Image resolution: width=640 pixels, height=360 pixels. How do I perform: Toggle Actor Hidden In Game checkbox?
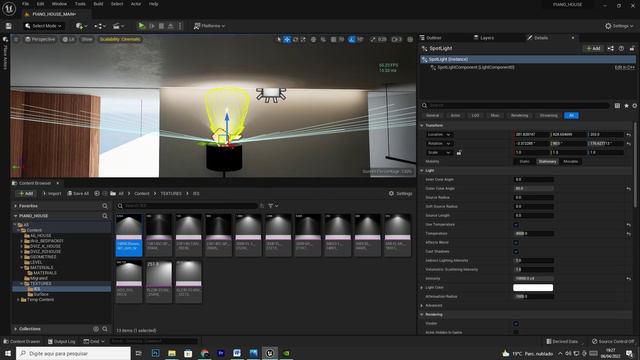(x=516, y=332)
